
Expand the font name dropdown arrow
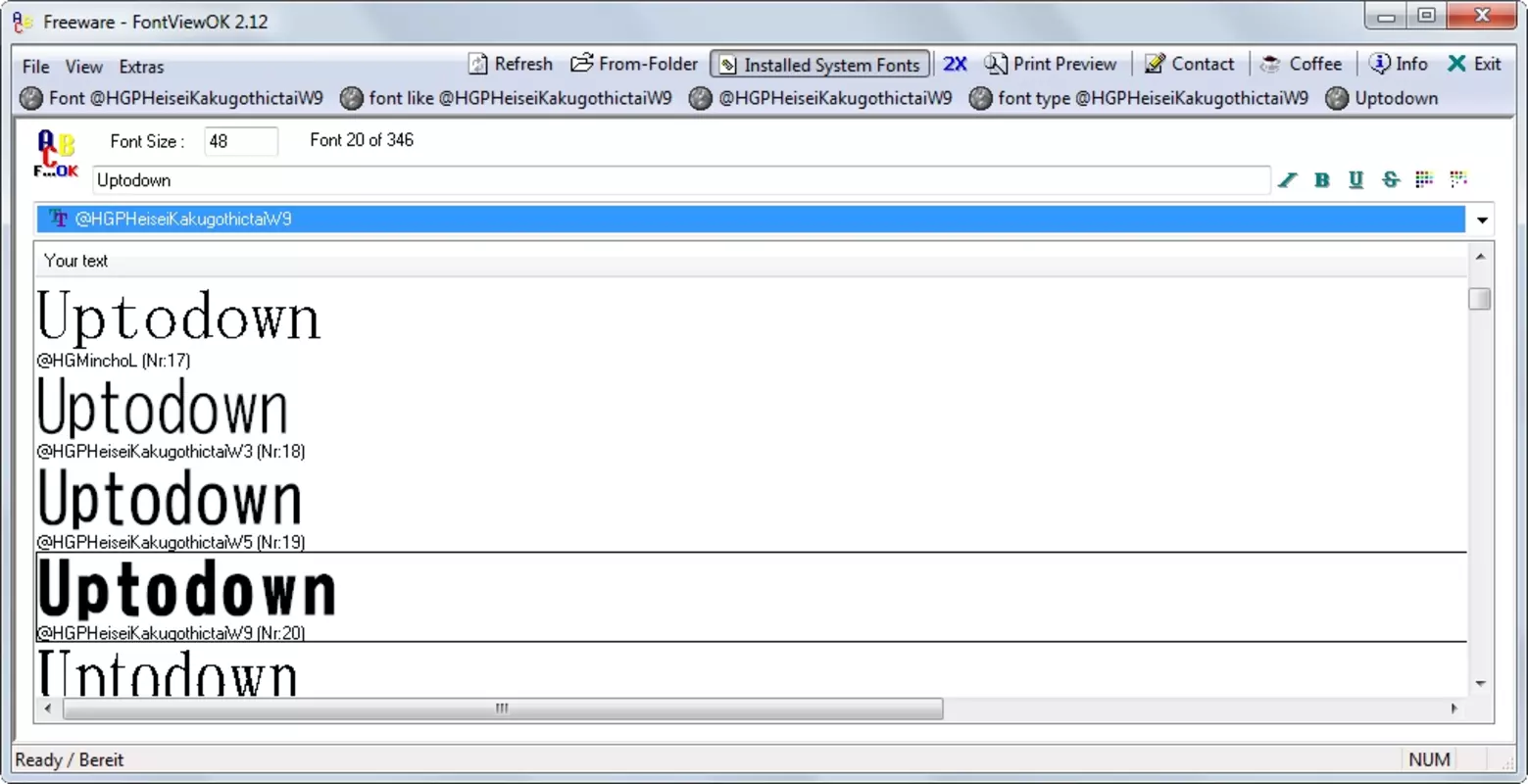pyautogui.click(x=1482, y=220)
